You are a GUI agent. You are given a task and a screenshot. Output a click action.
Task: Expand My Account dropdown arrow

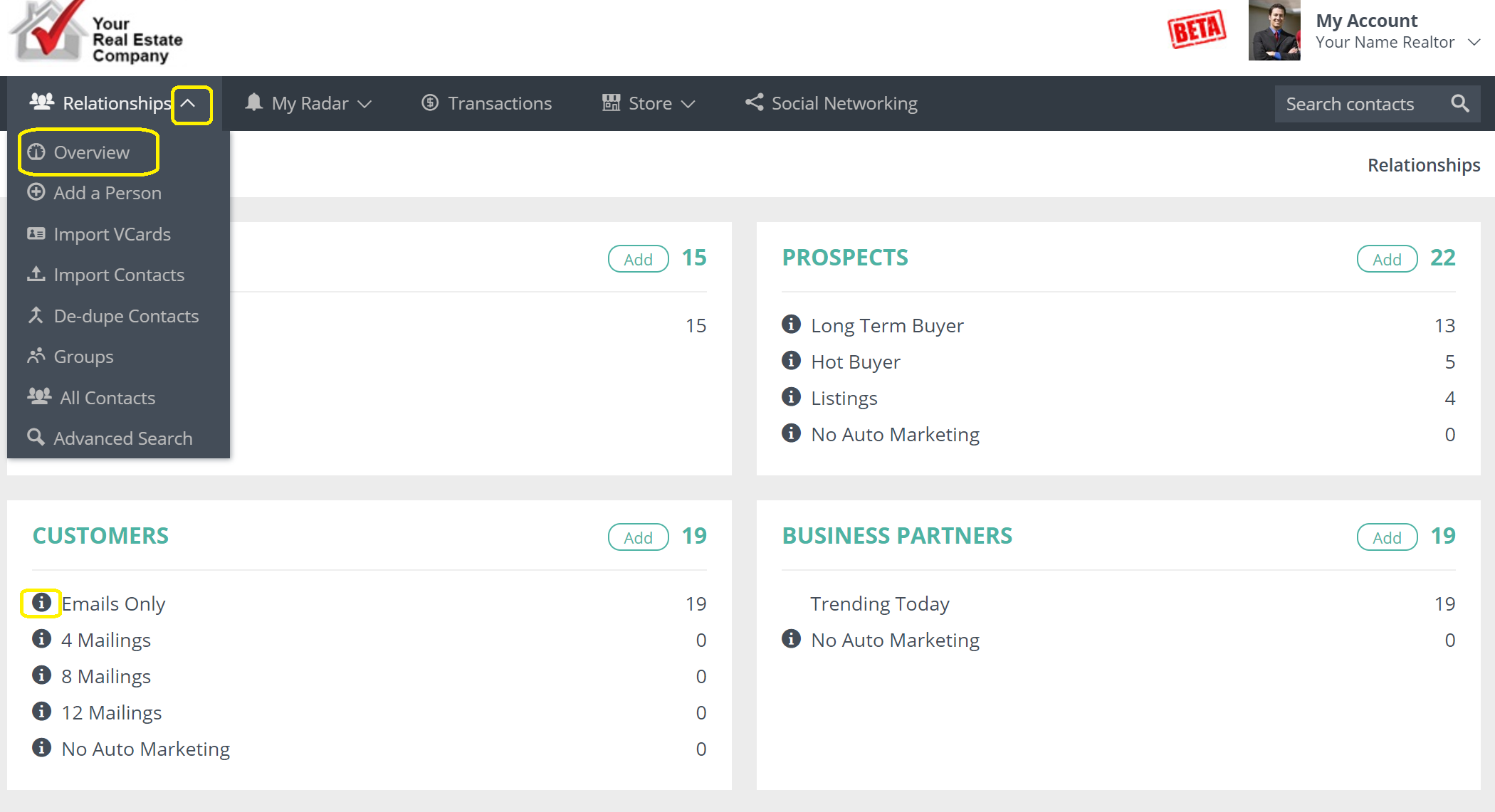pyautogui.click(x=1474, y=43)
